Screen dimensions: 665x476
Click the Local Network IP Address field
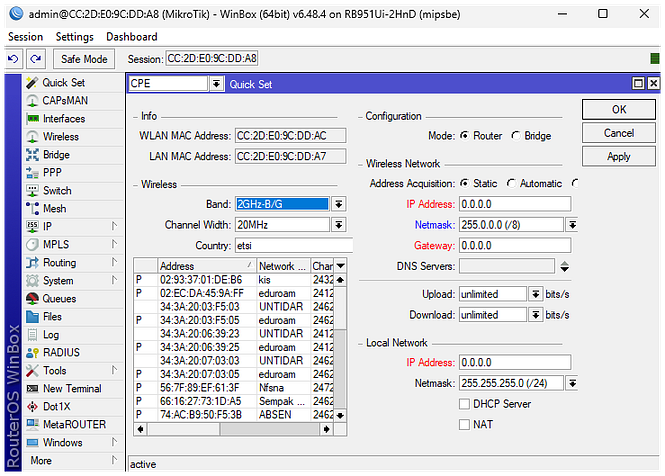(515, 363)
